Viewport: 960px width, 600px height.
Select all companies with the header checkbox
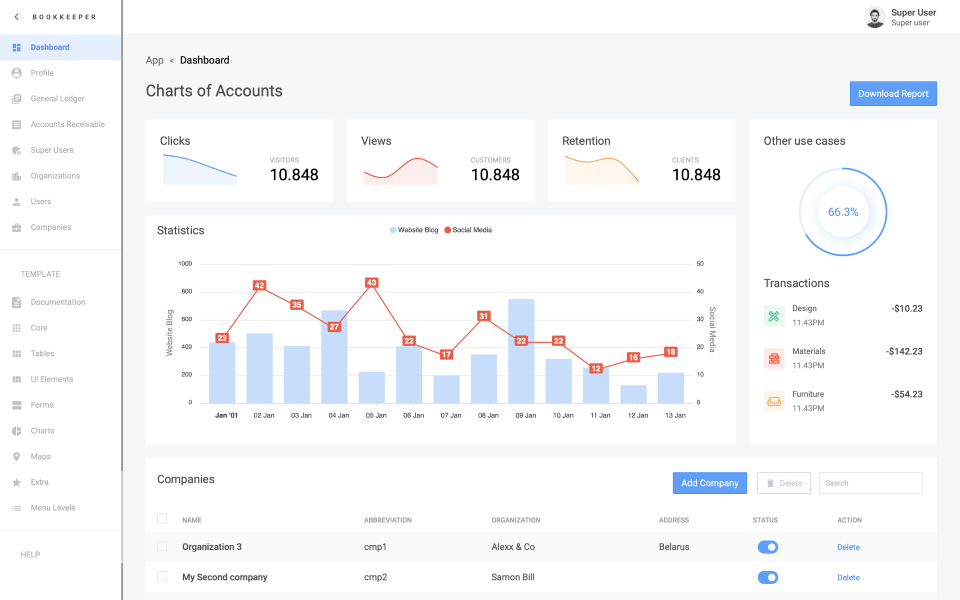(x=162, y=519)
